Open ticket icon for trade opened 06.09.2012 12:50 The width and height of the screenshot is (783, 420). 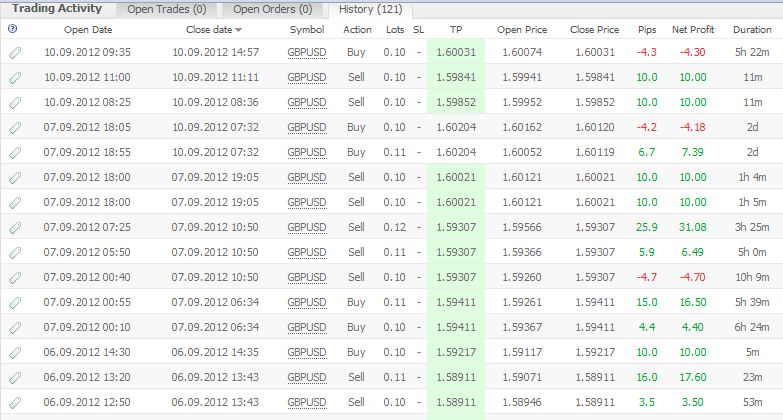point(15,402)
